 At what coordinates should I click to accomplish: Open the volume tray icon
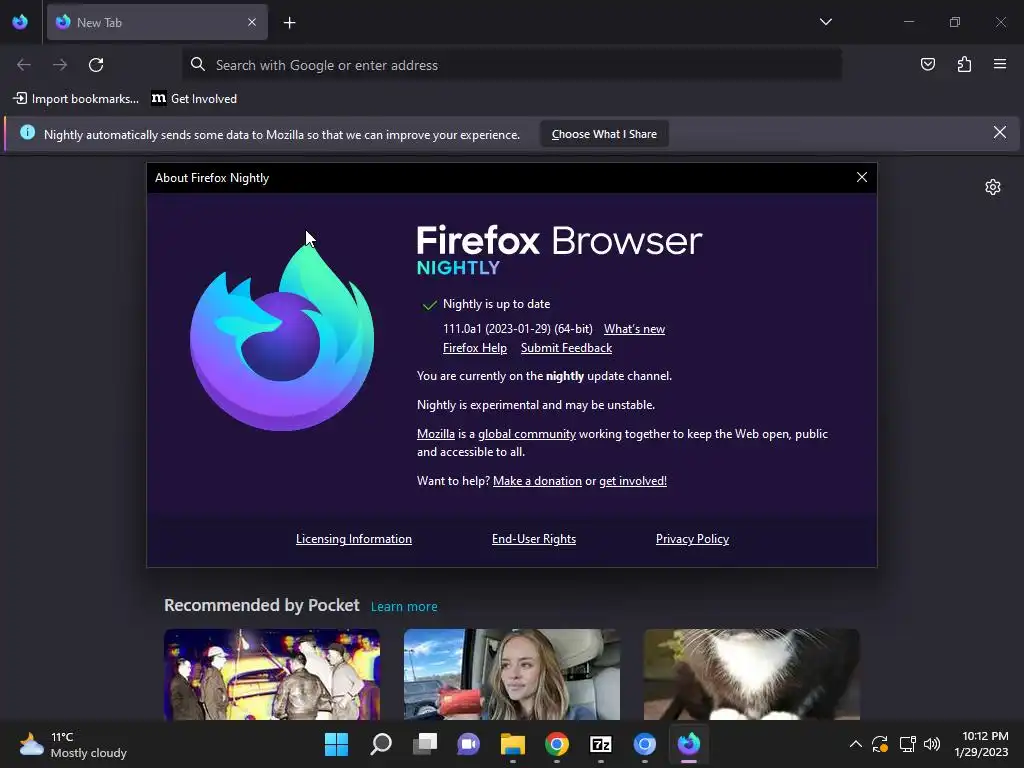click(x=932, y=744)
